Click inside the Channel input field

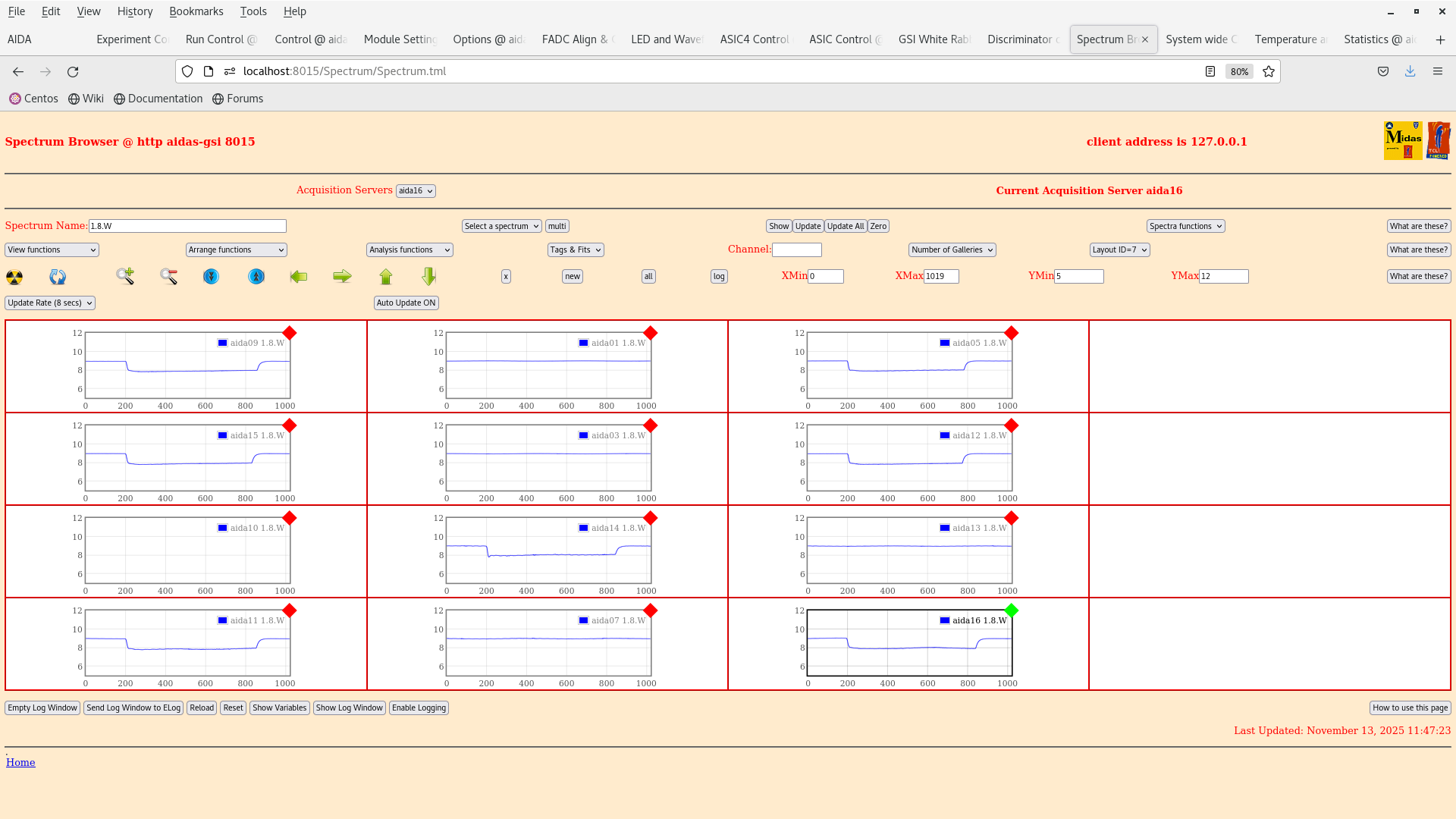797,249
